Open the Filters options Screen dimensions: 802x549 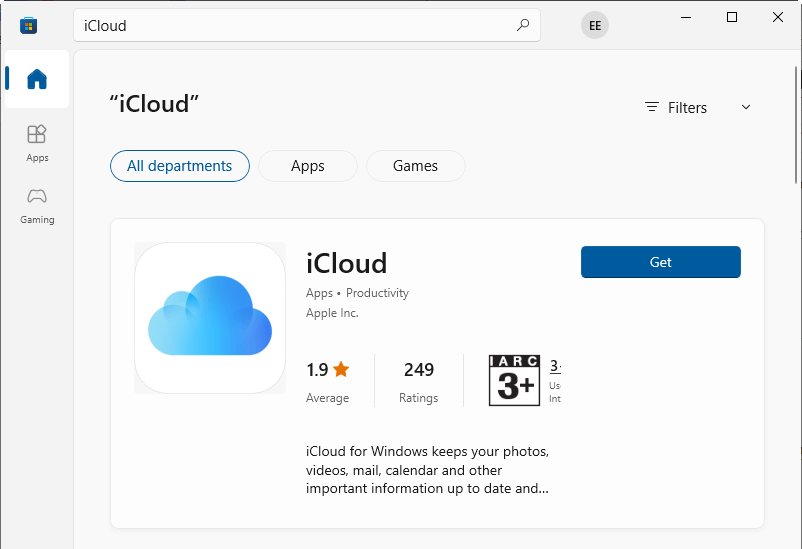677,108
